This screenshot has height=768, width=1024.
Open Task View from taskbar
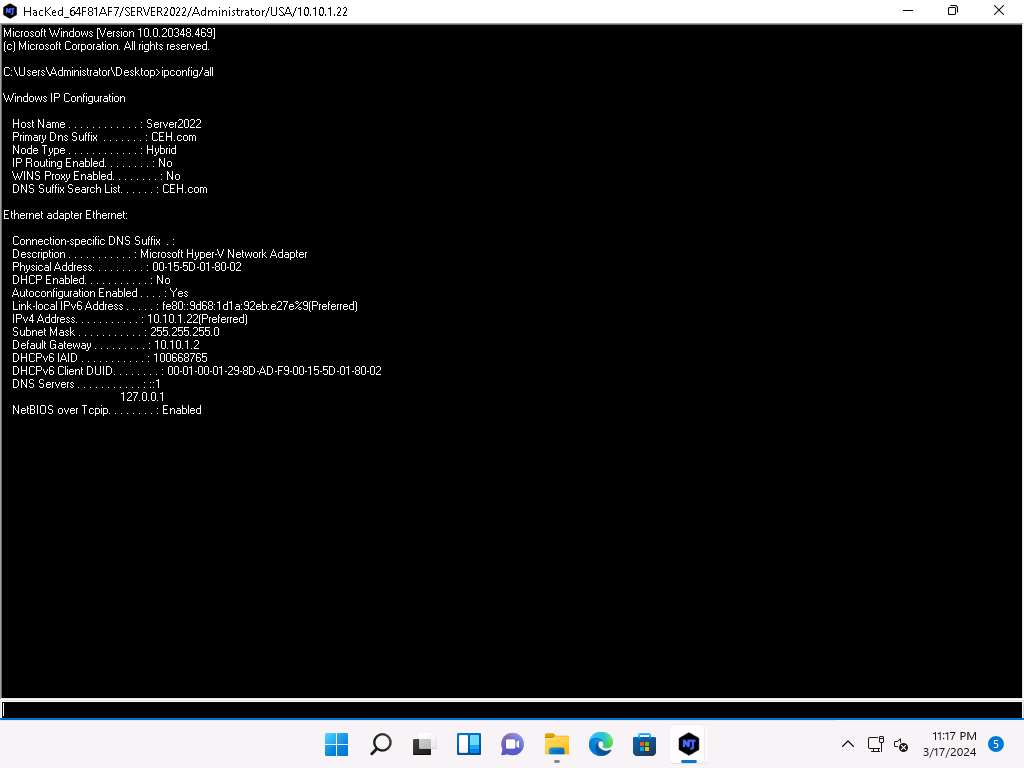tap(425, 744)
